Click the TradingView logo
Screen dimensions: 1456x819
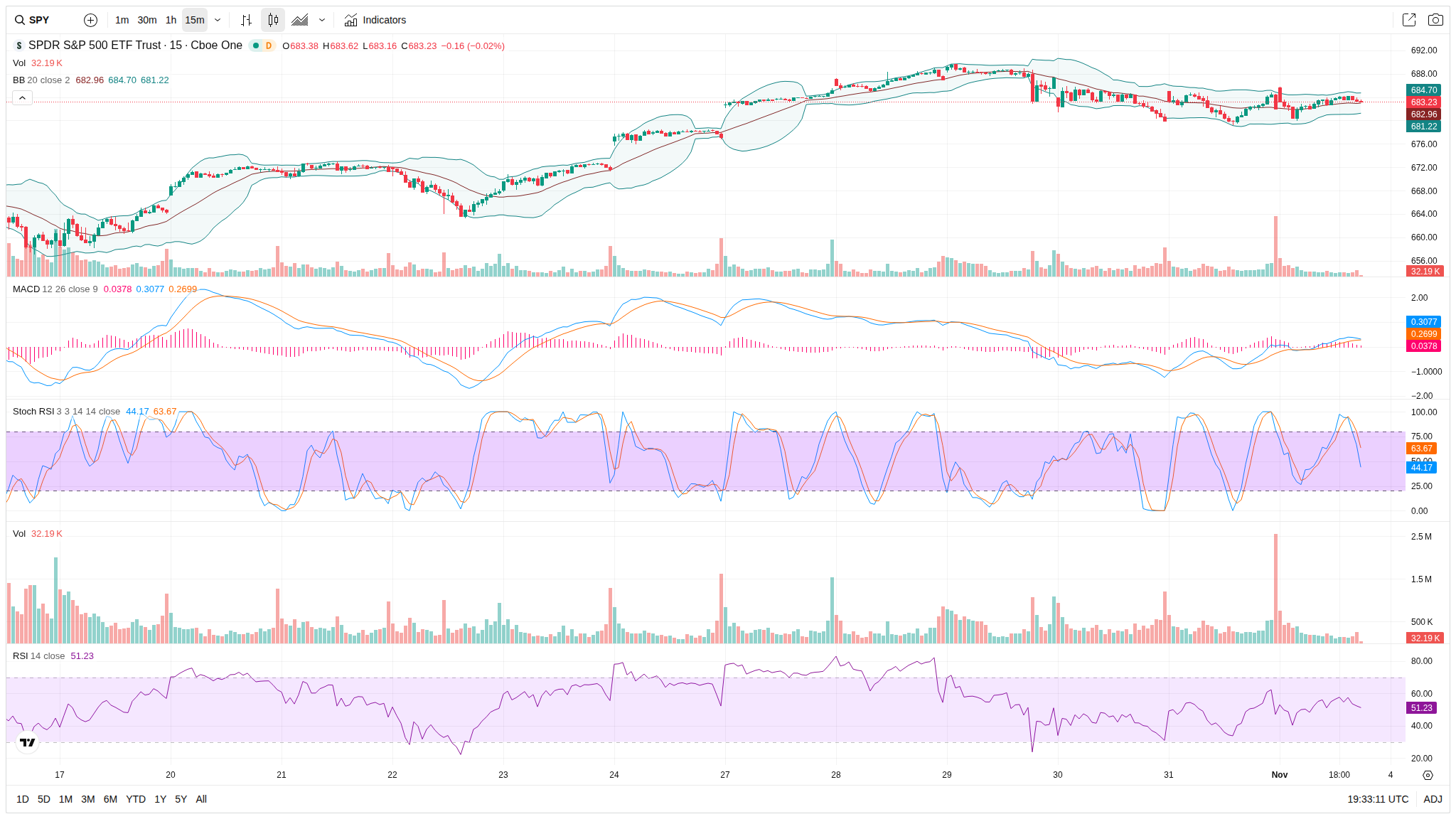[x=27, y=742]
